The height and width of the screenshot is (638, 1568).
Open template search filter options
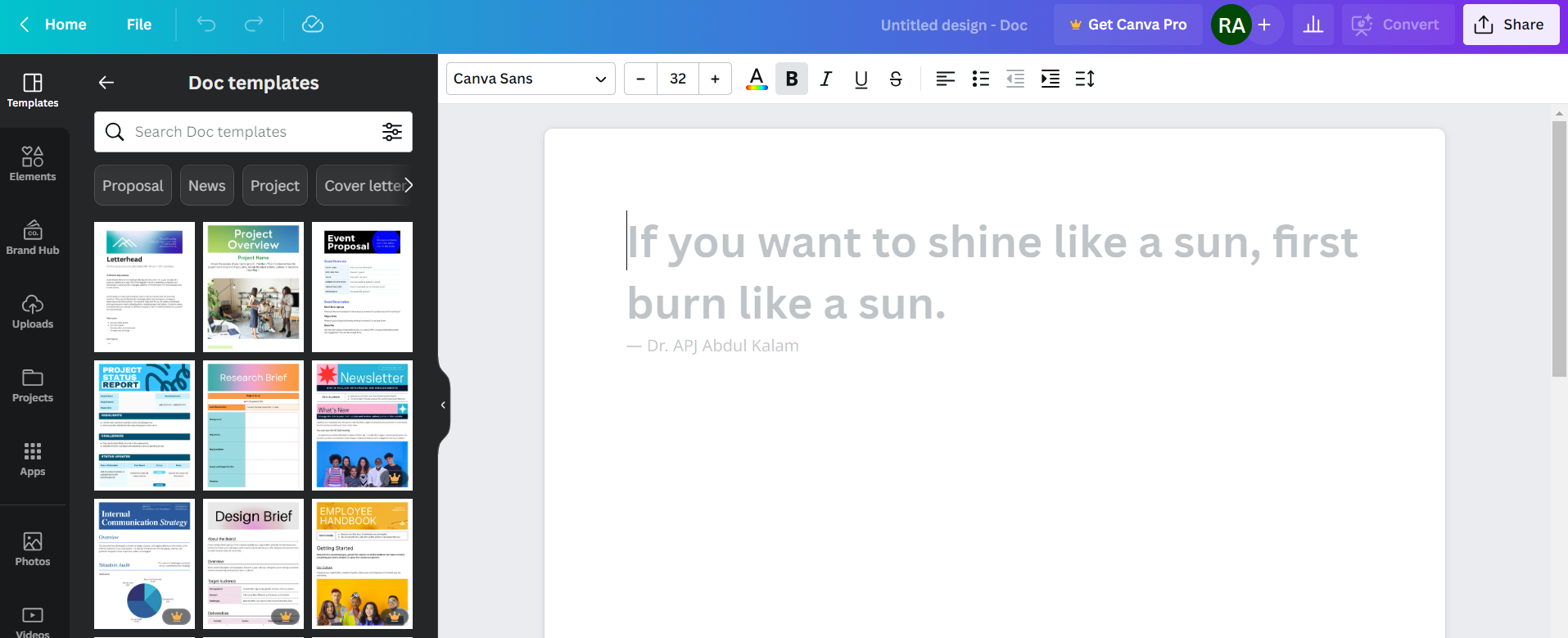pos(392,132)
